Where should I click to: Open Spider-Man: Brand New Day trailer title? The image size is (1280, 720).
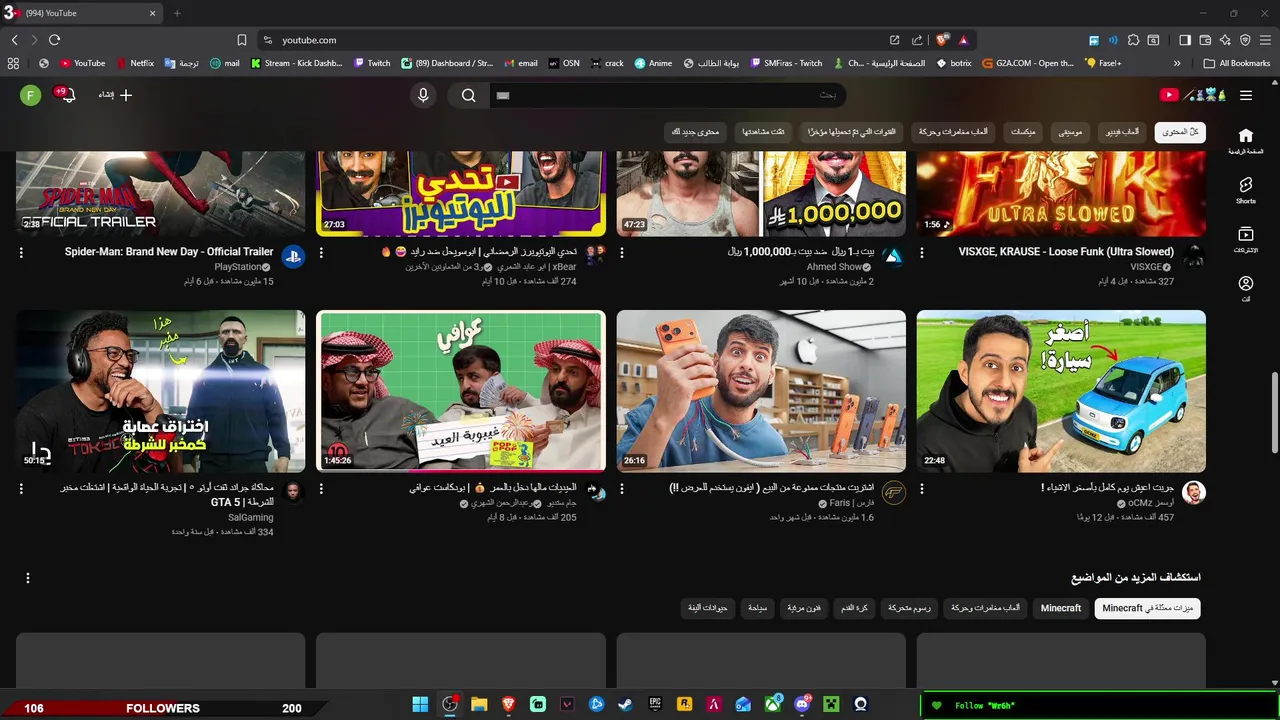[x=169, y=252]
